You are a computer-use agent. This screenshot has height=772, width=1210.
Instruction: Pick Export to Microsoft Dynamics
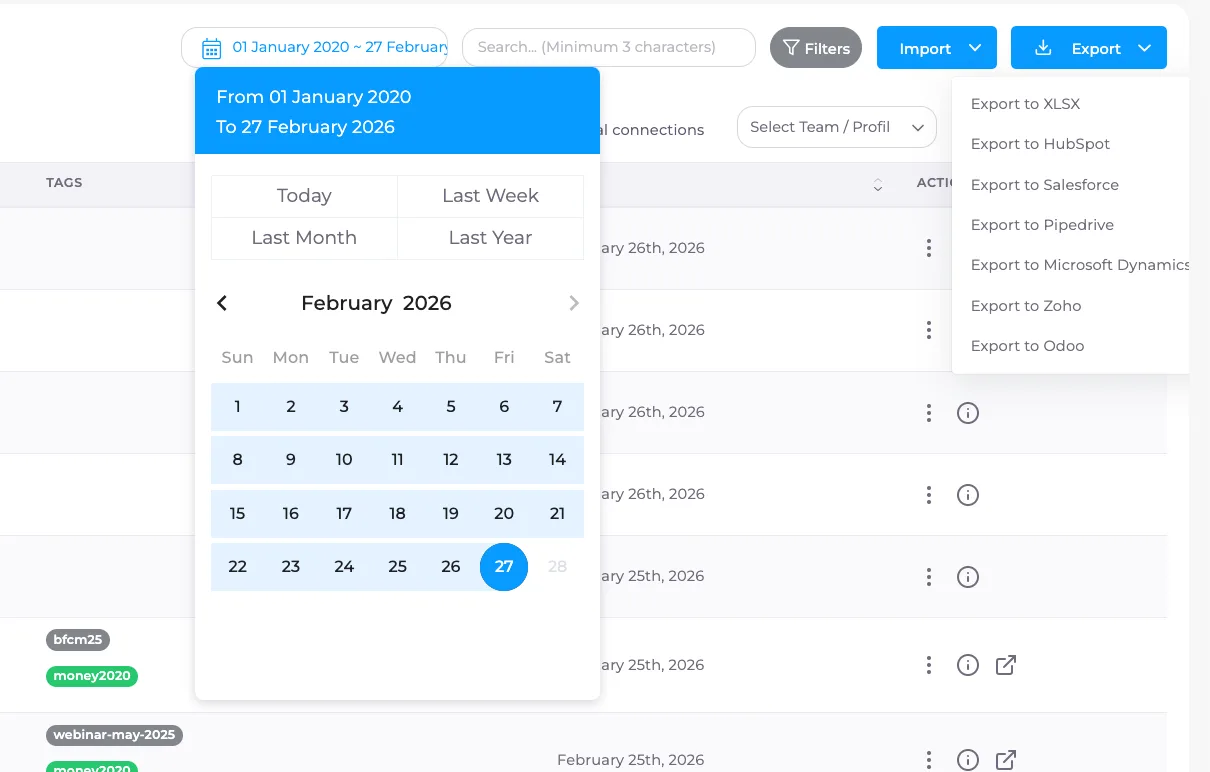click(x=1079, y=265)
